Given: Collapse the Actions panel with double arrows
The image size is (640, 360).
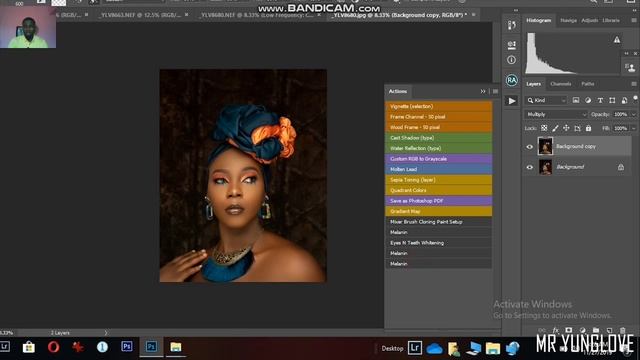Looking at the screenshot, I should (483, 91).
